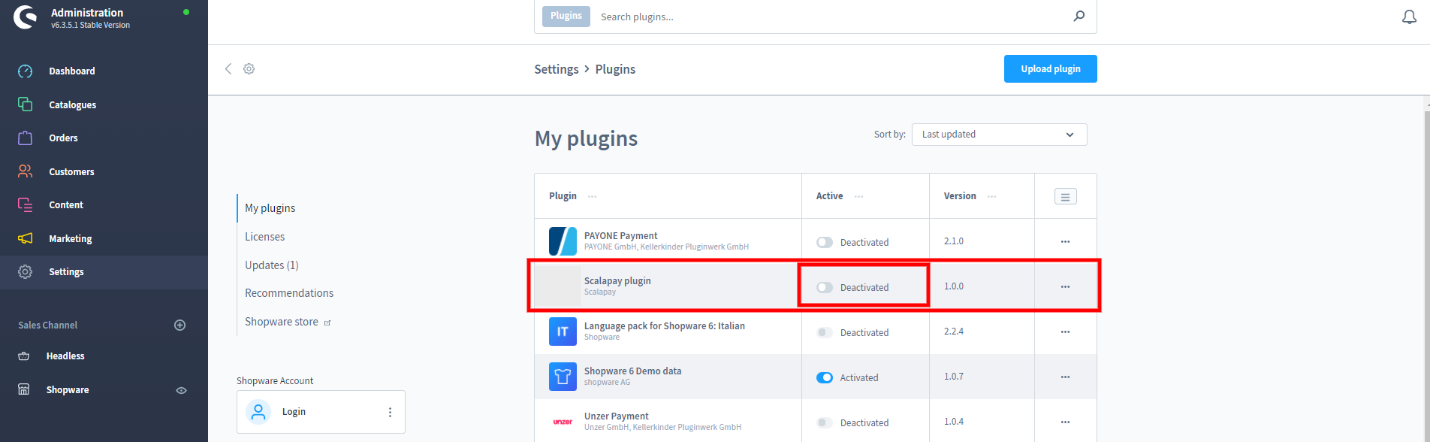The image size is (1430, 442).
Task: Select the My plugins tab
Action: (x=270, y=208)
